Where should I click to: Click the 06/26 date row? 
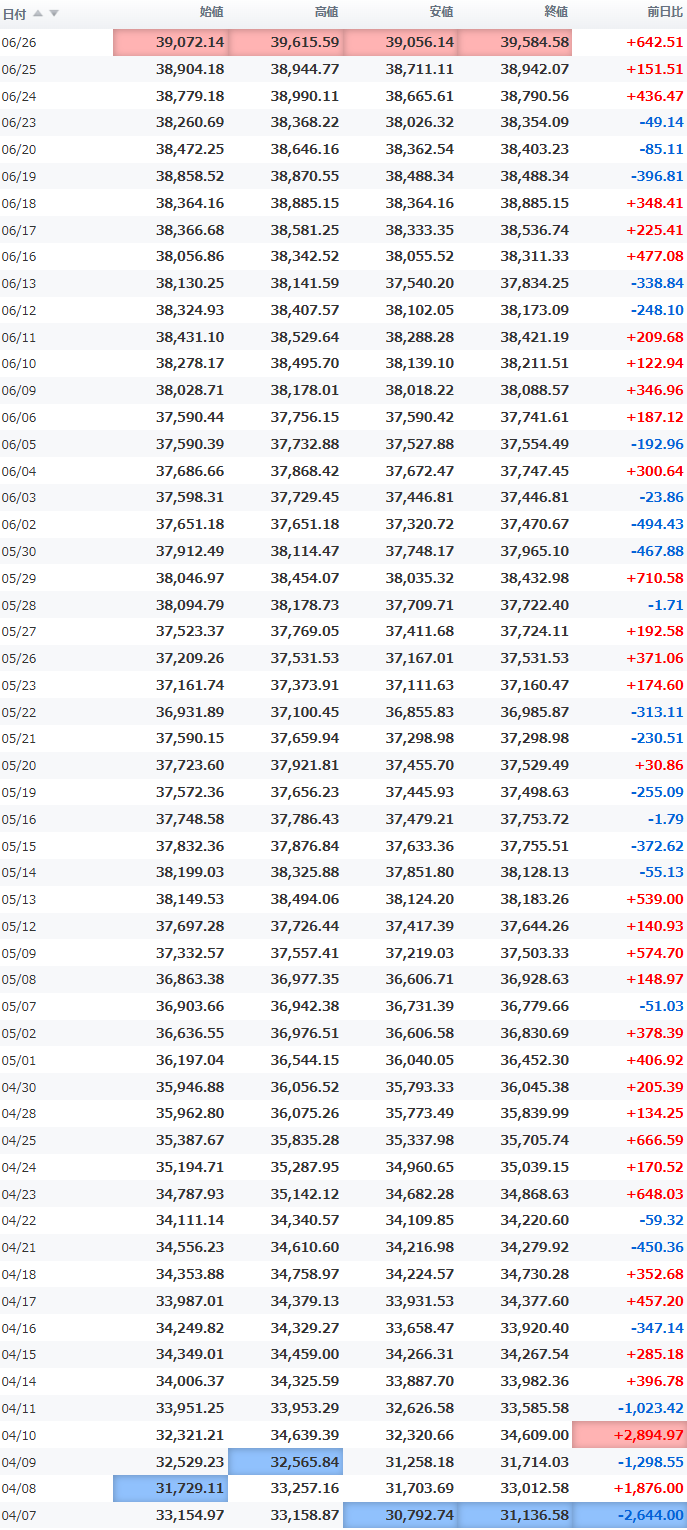[x=343, y=42]
